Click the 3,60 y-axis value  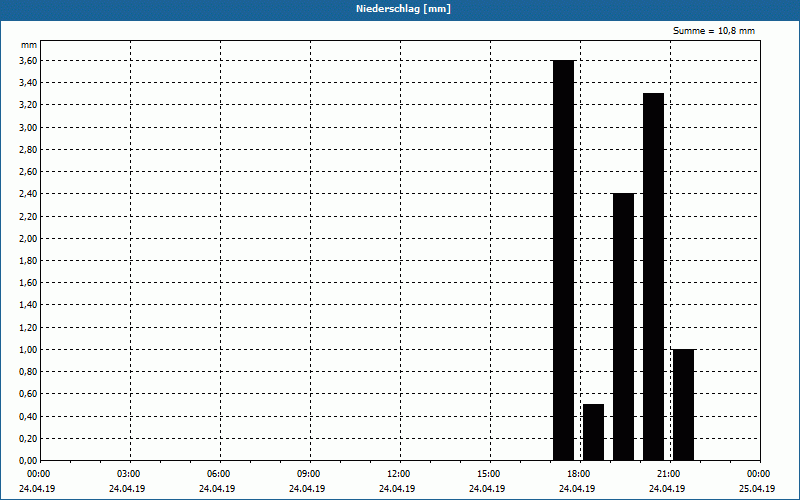pos(28,60)
